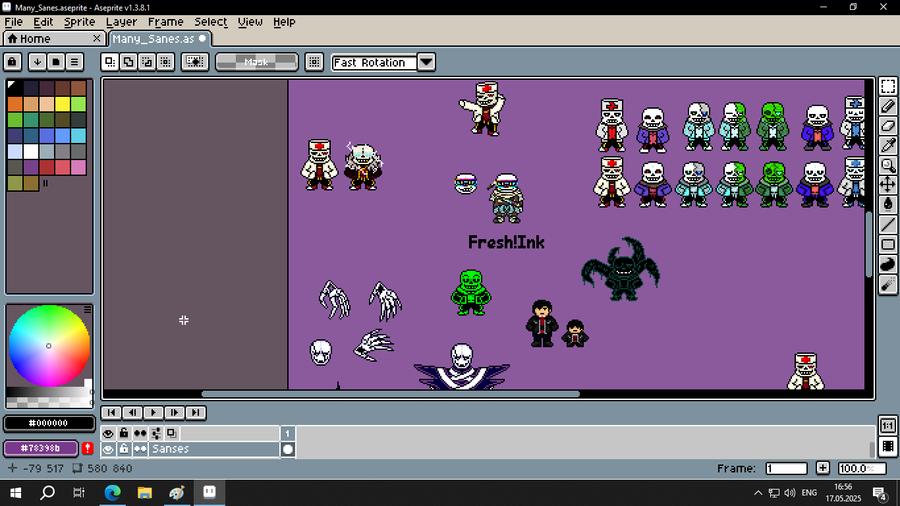Choose Subtract from selection mode
This screenshot has height=506, width=900.
tap(147, 62)
